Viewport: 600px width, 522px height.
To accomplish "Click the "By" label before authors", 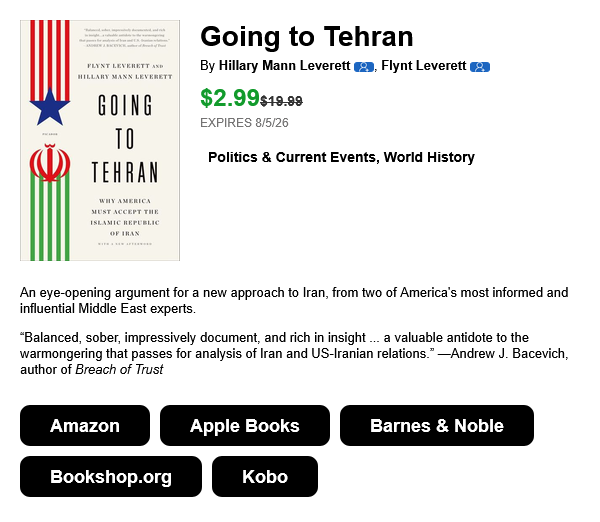I will coord(207,66).
